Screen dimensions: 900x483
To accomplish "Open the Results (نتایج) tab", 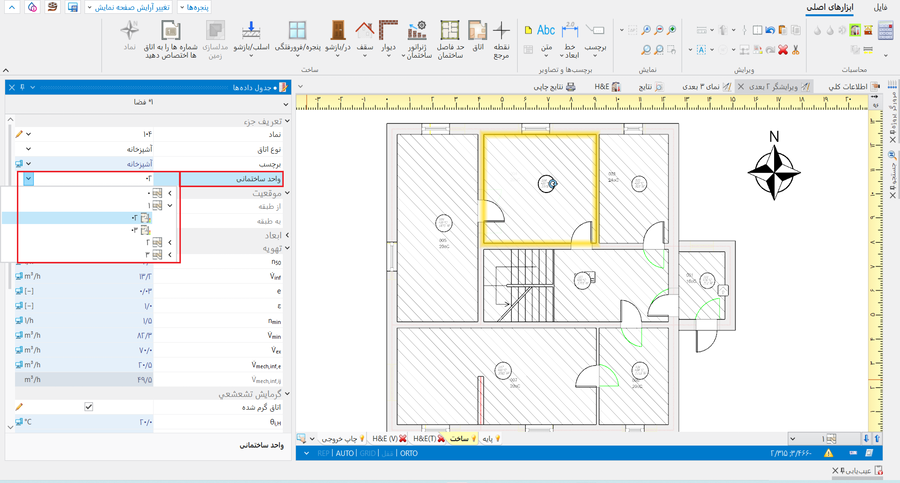I will (x=650, y=87).
